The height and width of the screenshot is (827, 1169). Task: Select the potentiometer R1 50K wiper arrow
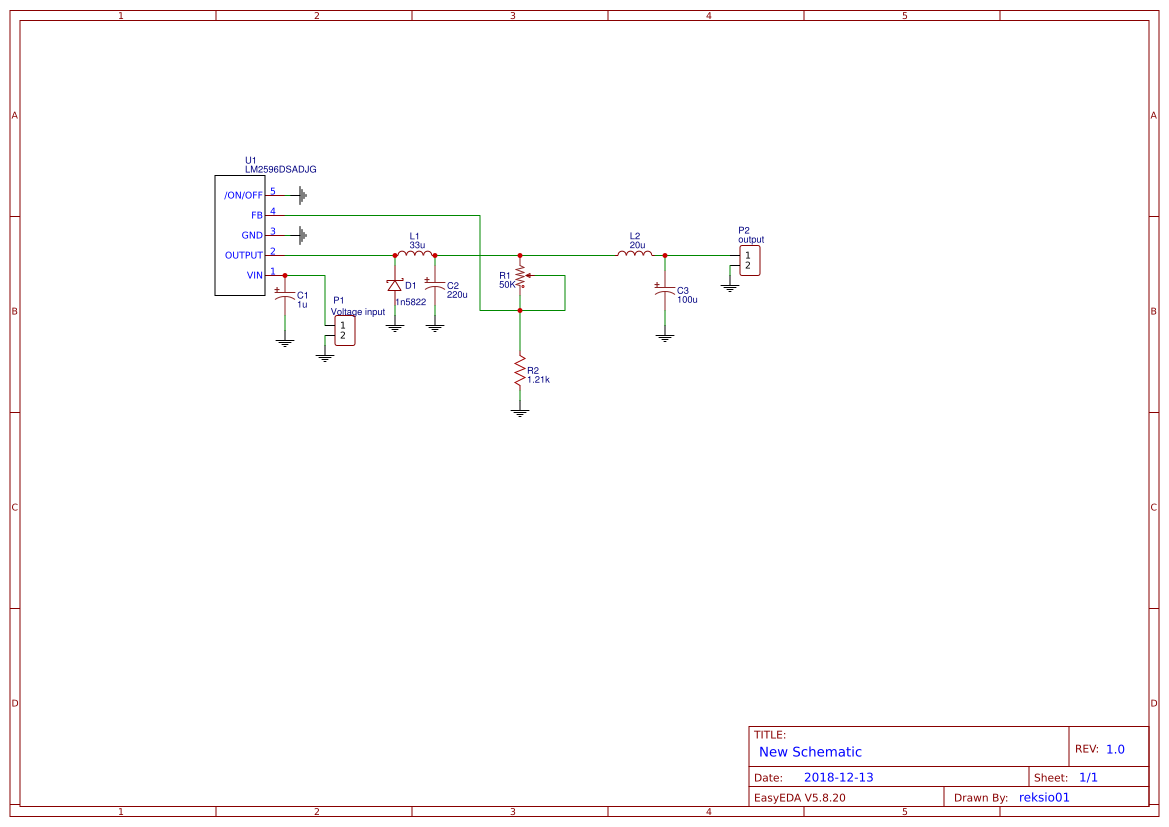(527, 276)
